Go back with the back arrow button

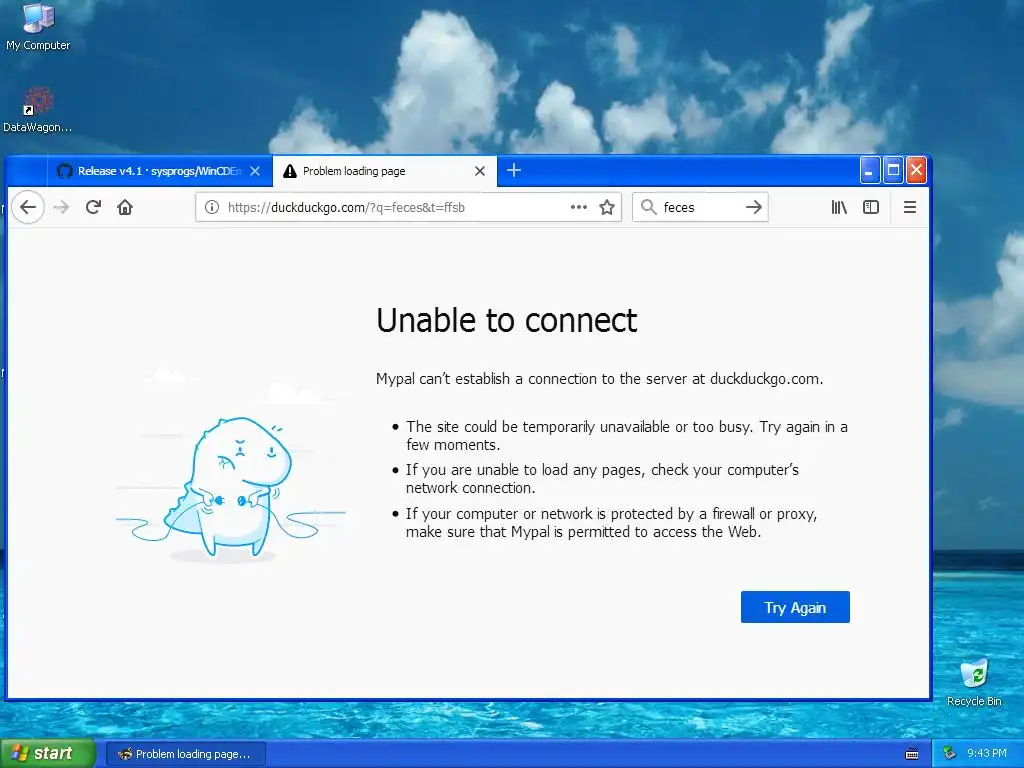pos(28,208)
